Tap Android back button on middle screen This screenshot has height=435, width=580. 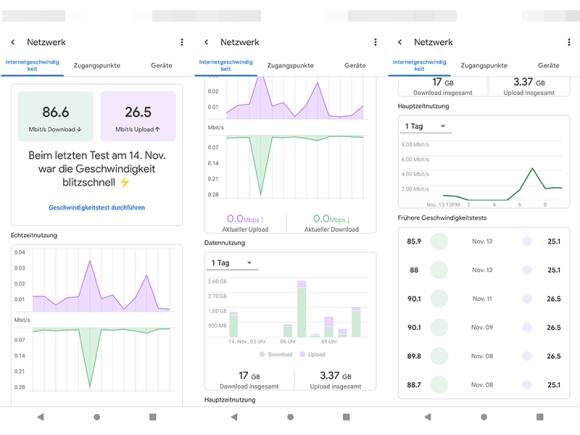click(x=234, y=417)
